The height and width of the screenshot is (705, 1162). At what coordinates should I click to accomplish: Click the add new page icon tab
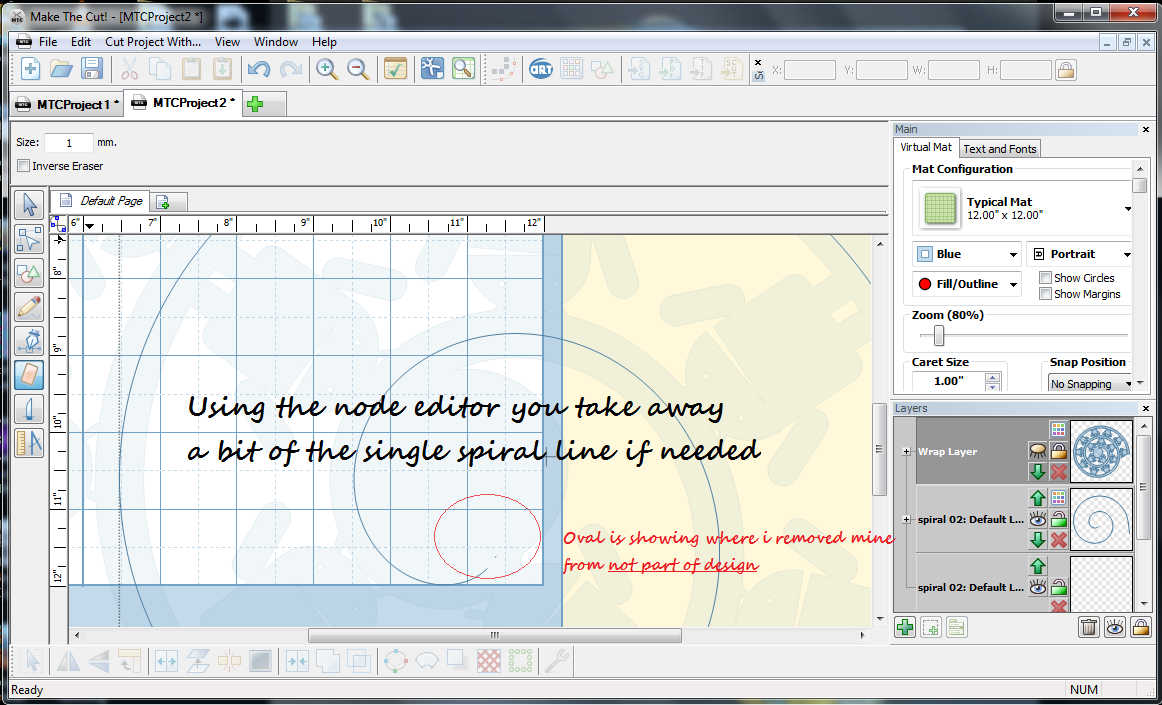[x=163, y=201]
